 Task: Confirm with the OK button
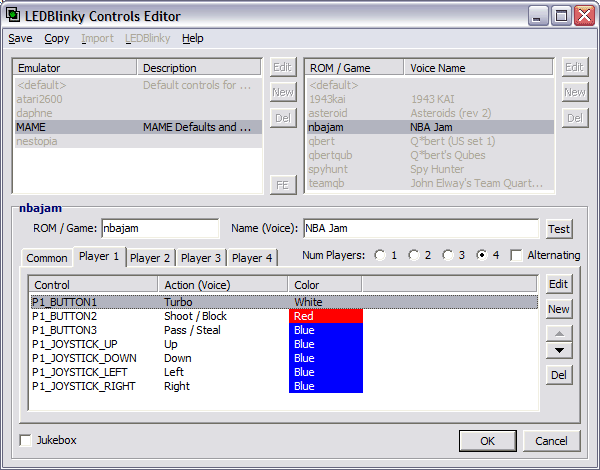coord(488,441)
